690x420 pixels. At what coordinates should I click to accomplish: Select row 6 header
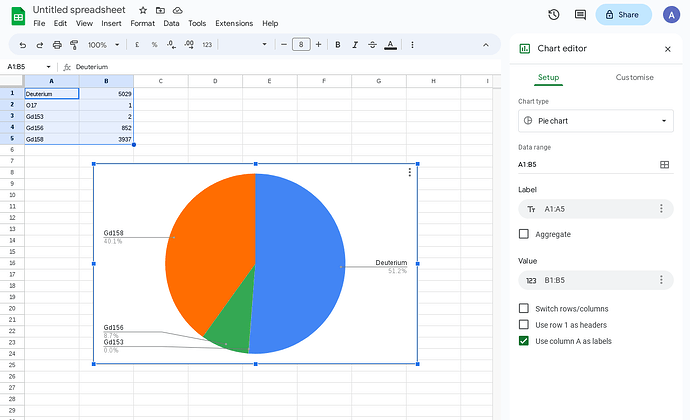pos(12,150)
